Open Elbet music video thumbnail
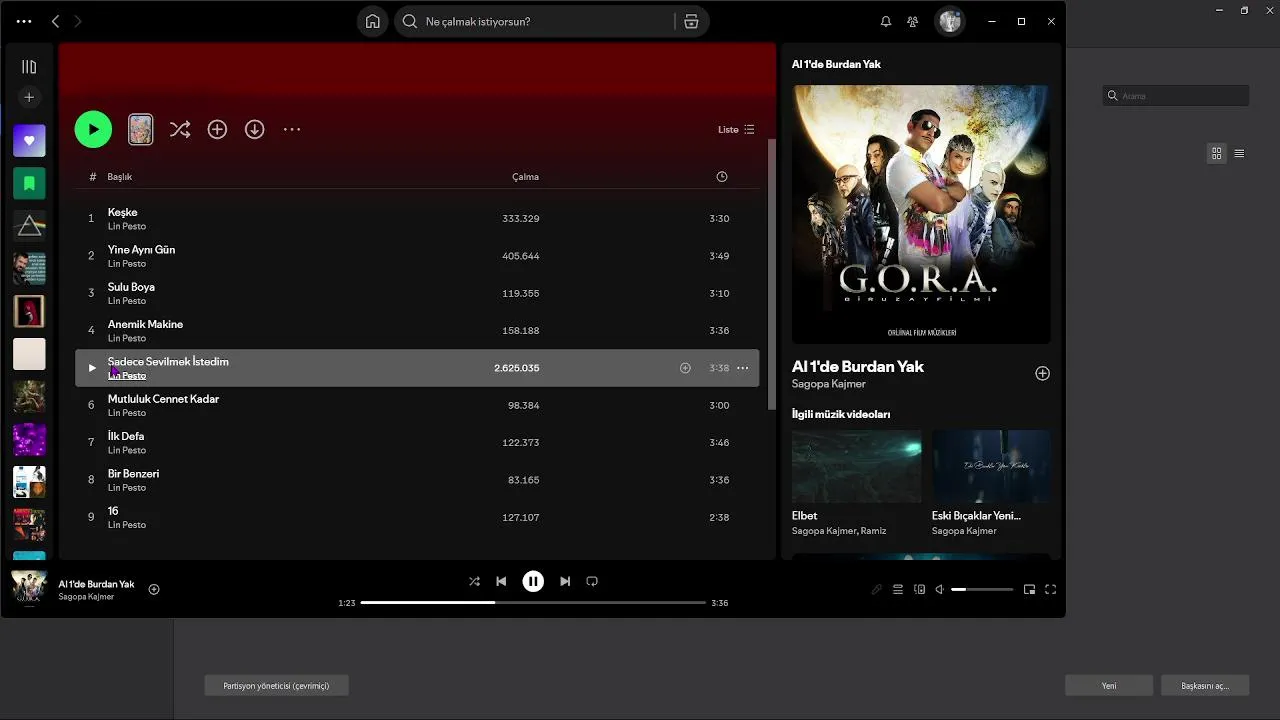1280x720 pixels. 857,466
